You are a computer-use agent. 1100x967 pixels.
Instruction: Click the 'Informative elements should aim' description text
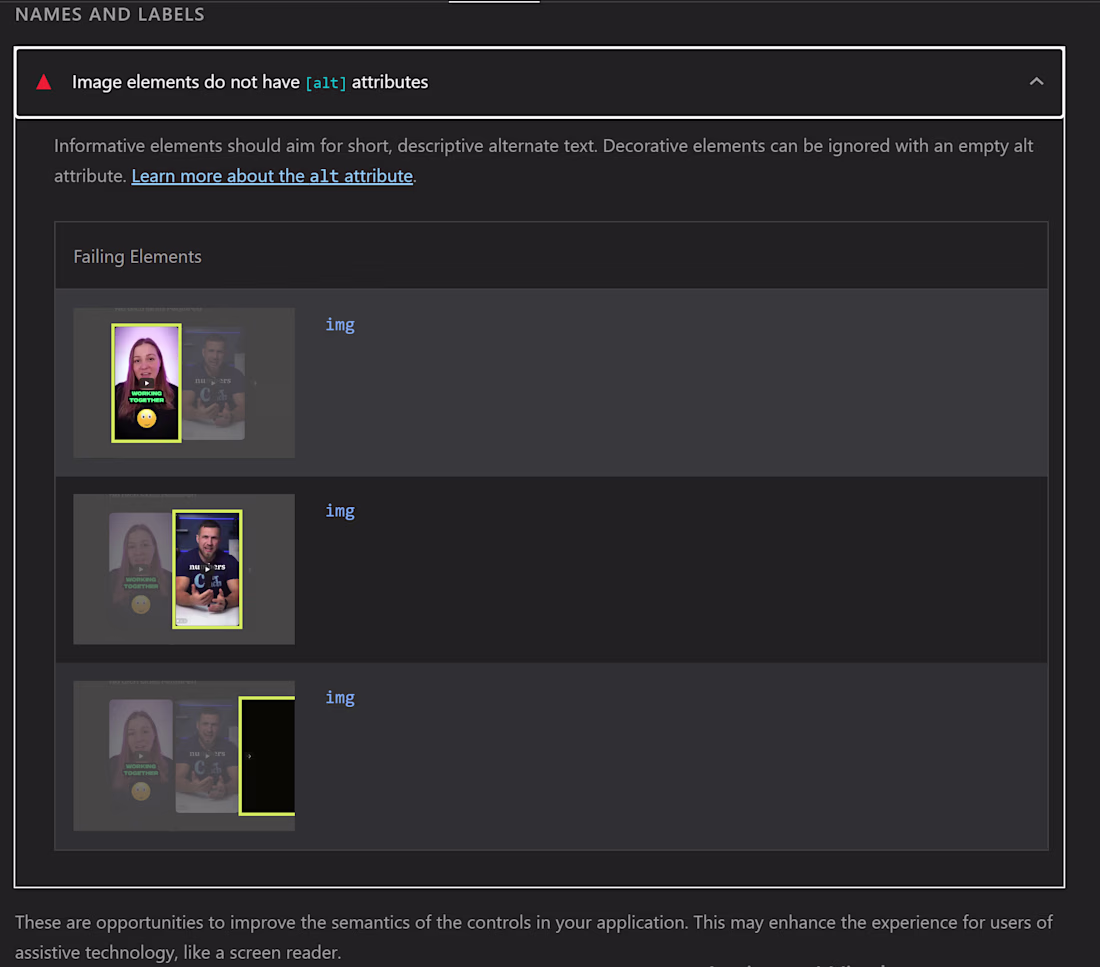[x=544, y=161]
